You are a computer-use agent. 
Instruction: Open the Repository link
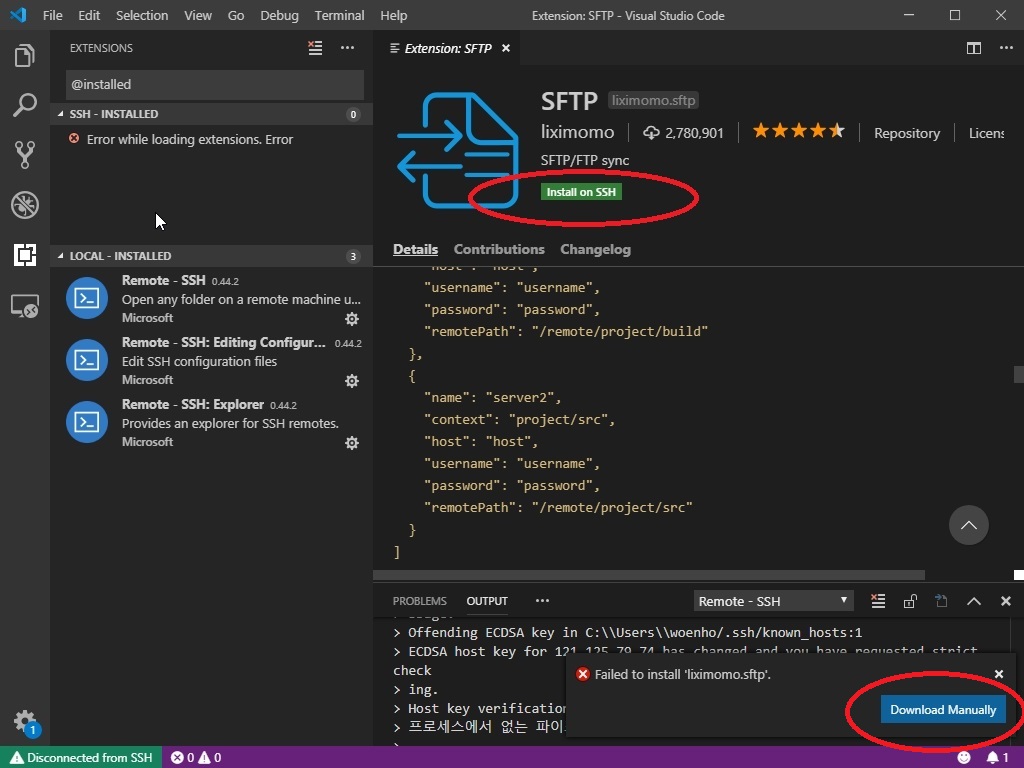[x=906, y=133]
